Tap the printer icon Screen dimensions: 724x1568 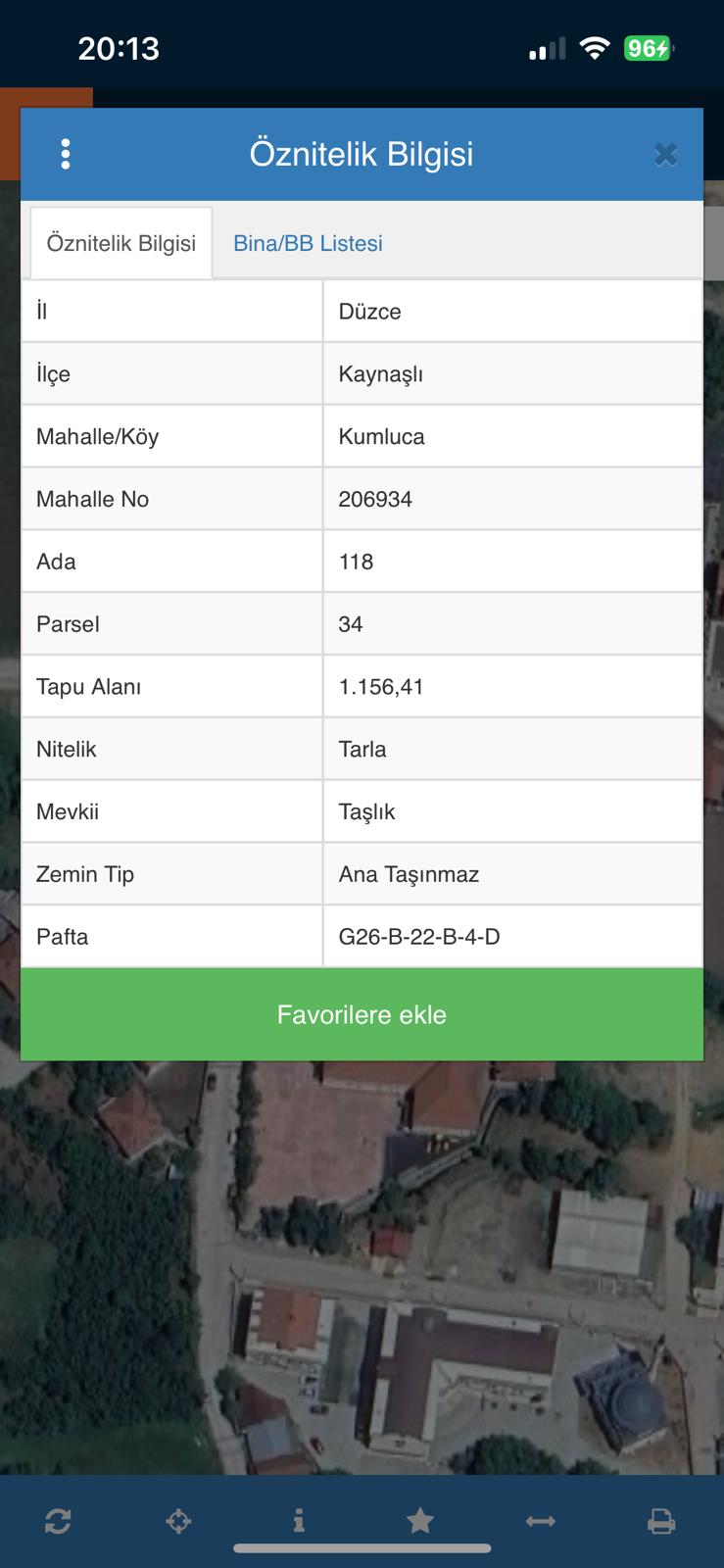click(x=661, y=1521)
